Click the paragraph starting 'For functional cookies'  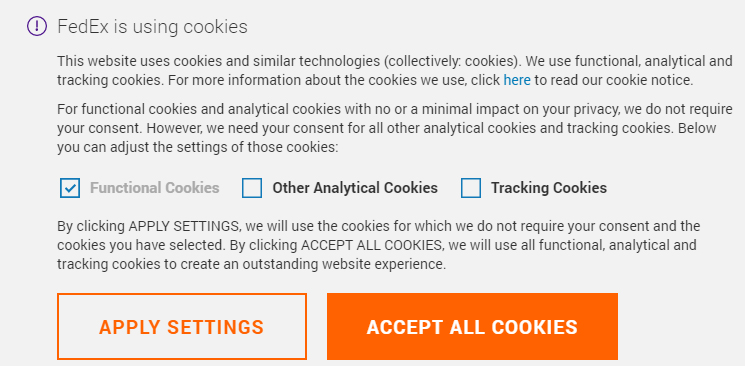pos(395,128)
